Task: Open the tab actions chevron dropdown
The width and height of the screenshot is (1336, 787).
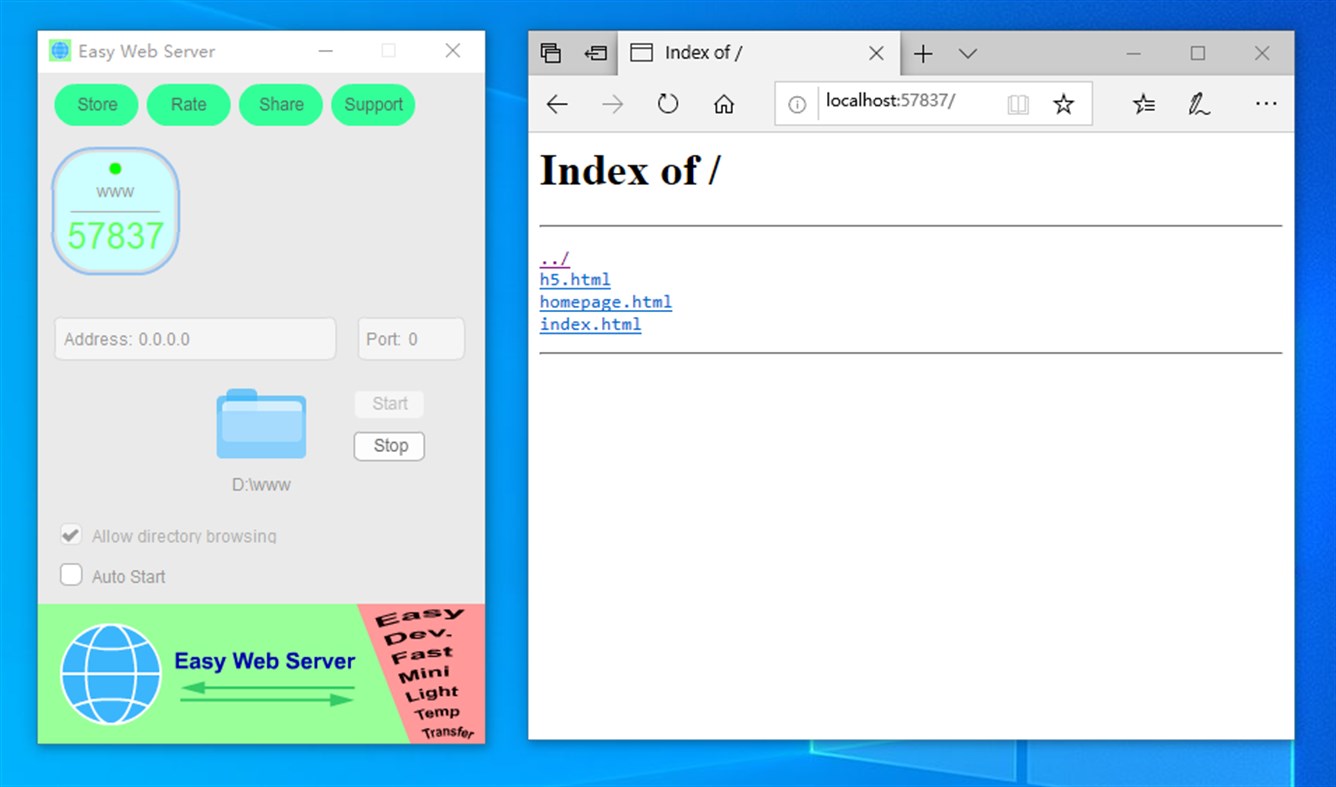Action: [966, 53]
